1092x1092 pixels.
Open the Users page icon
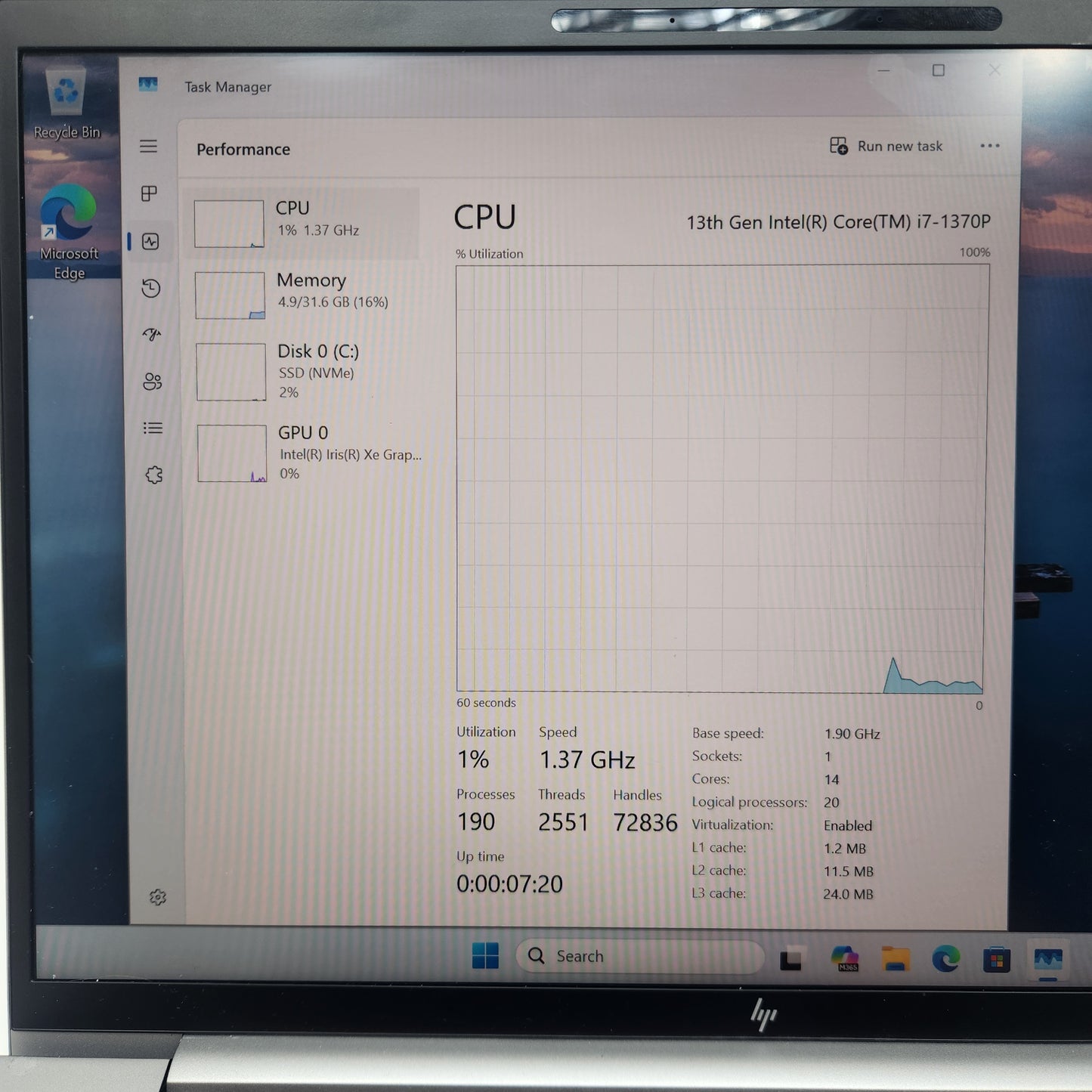coord(153,382)
